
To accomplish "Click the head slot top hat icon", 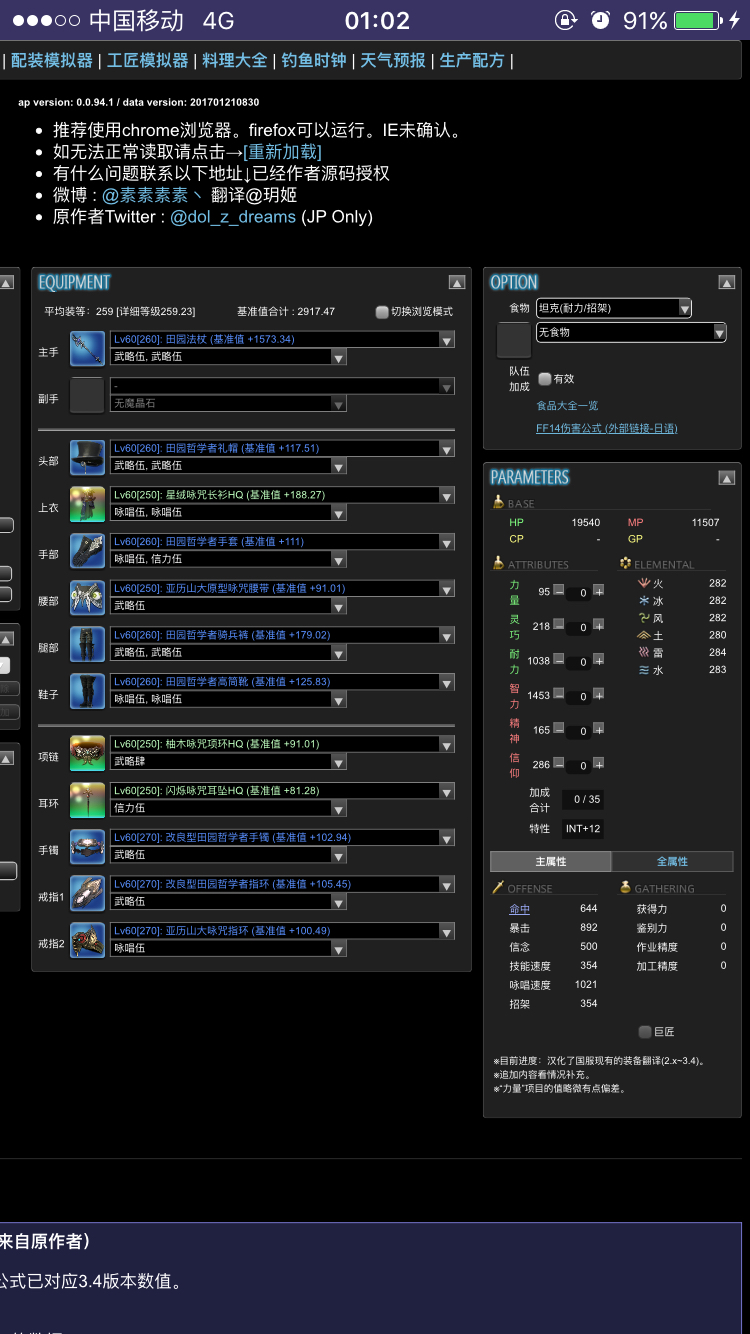I will point(88,457).
